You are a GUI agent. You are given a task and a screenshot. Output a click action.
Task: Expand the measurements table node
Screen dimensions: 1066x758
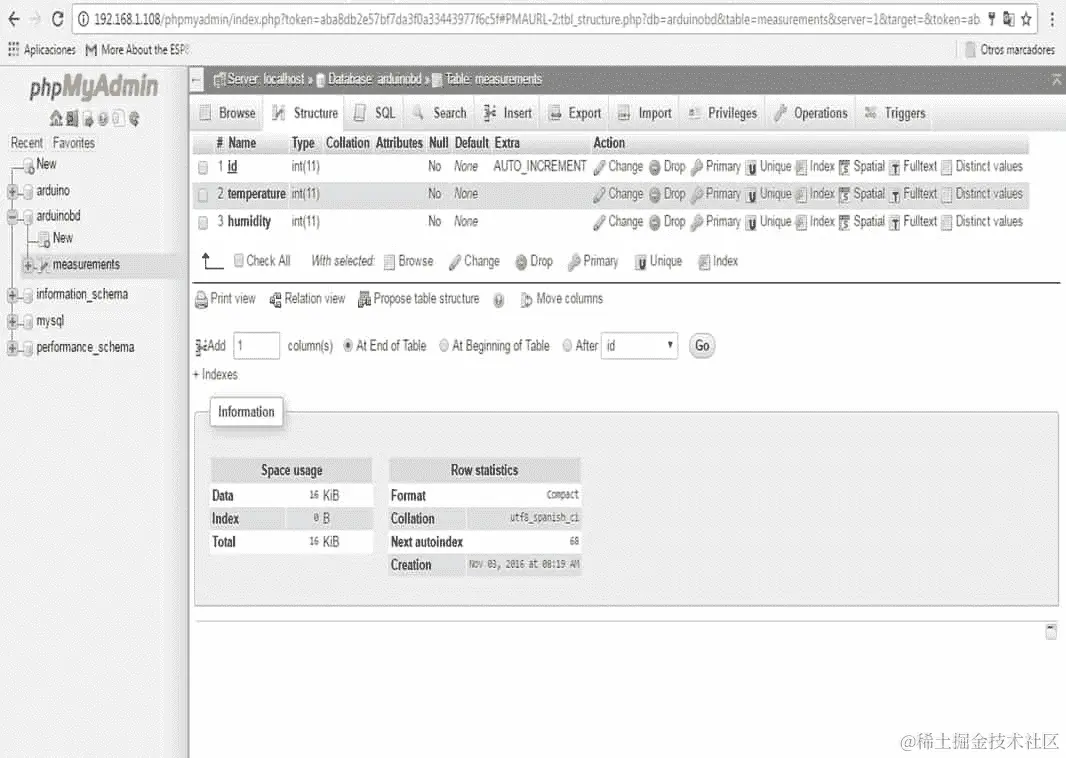28,265
